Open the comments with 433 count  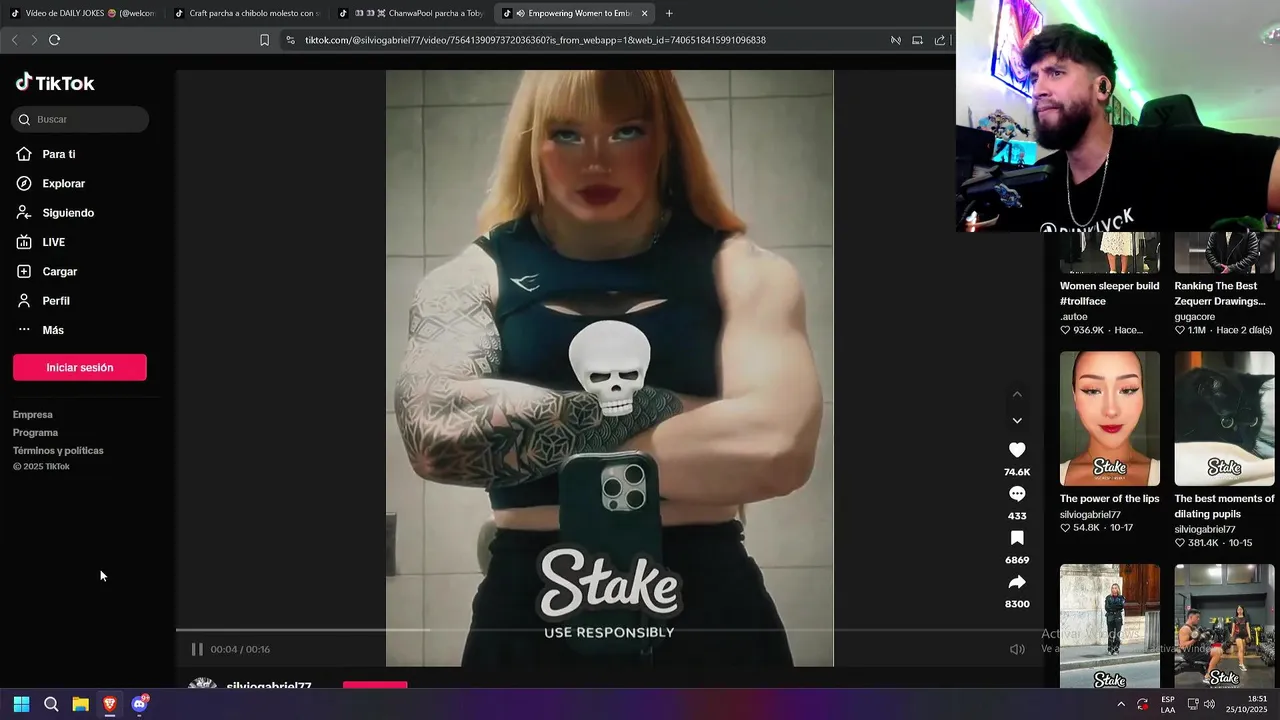[x=1017, y=494]
